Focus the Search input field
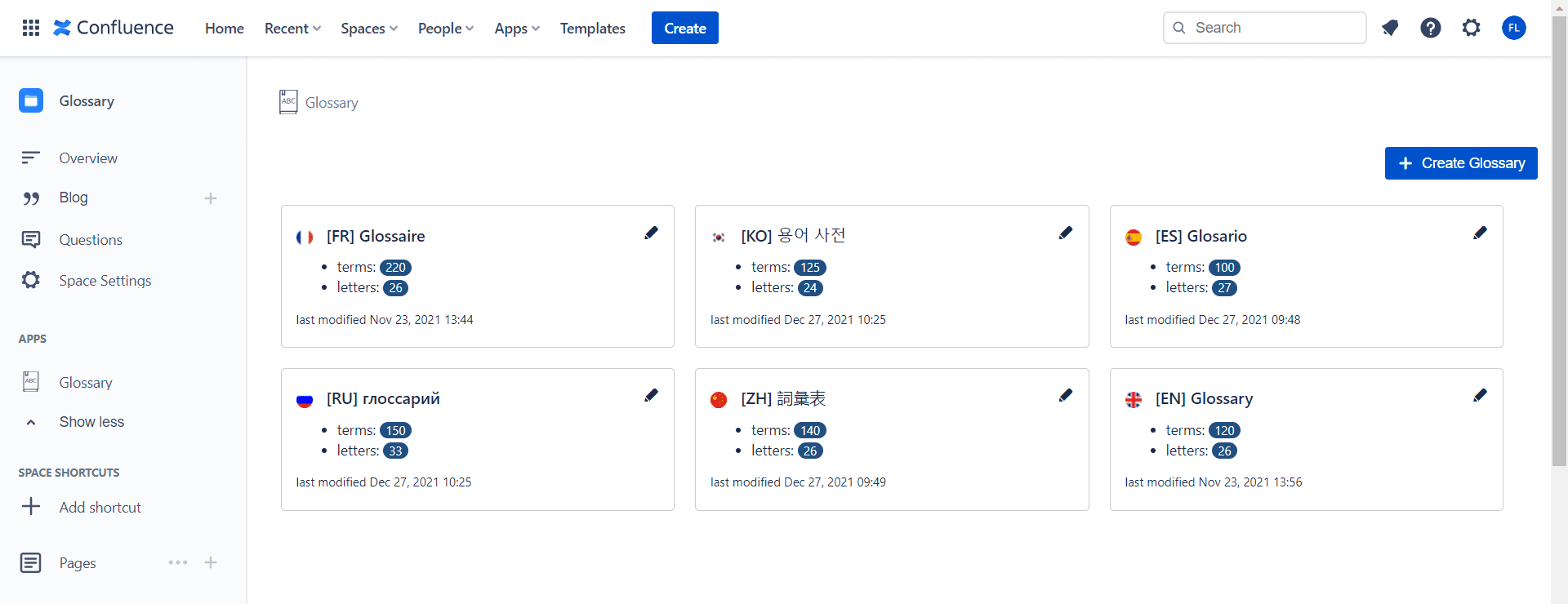1568x604 pixels. [1264, 28]
